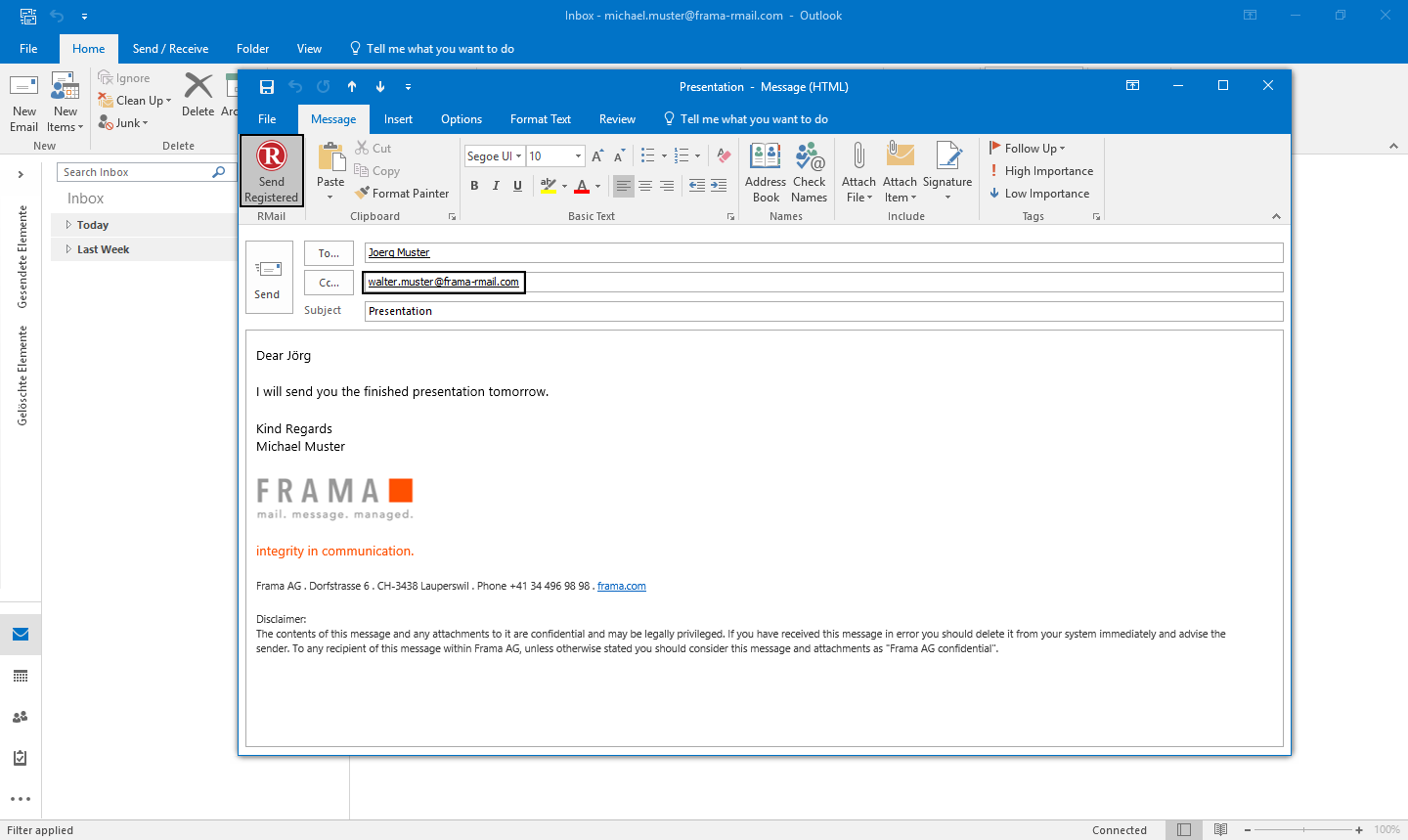Open the frama.com link in signature

click(x=622, y=586)
